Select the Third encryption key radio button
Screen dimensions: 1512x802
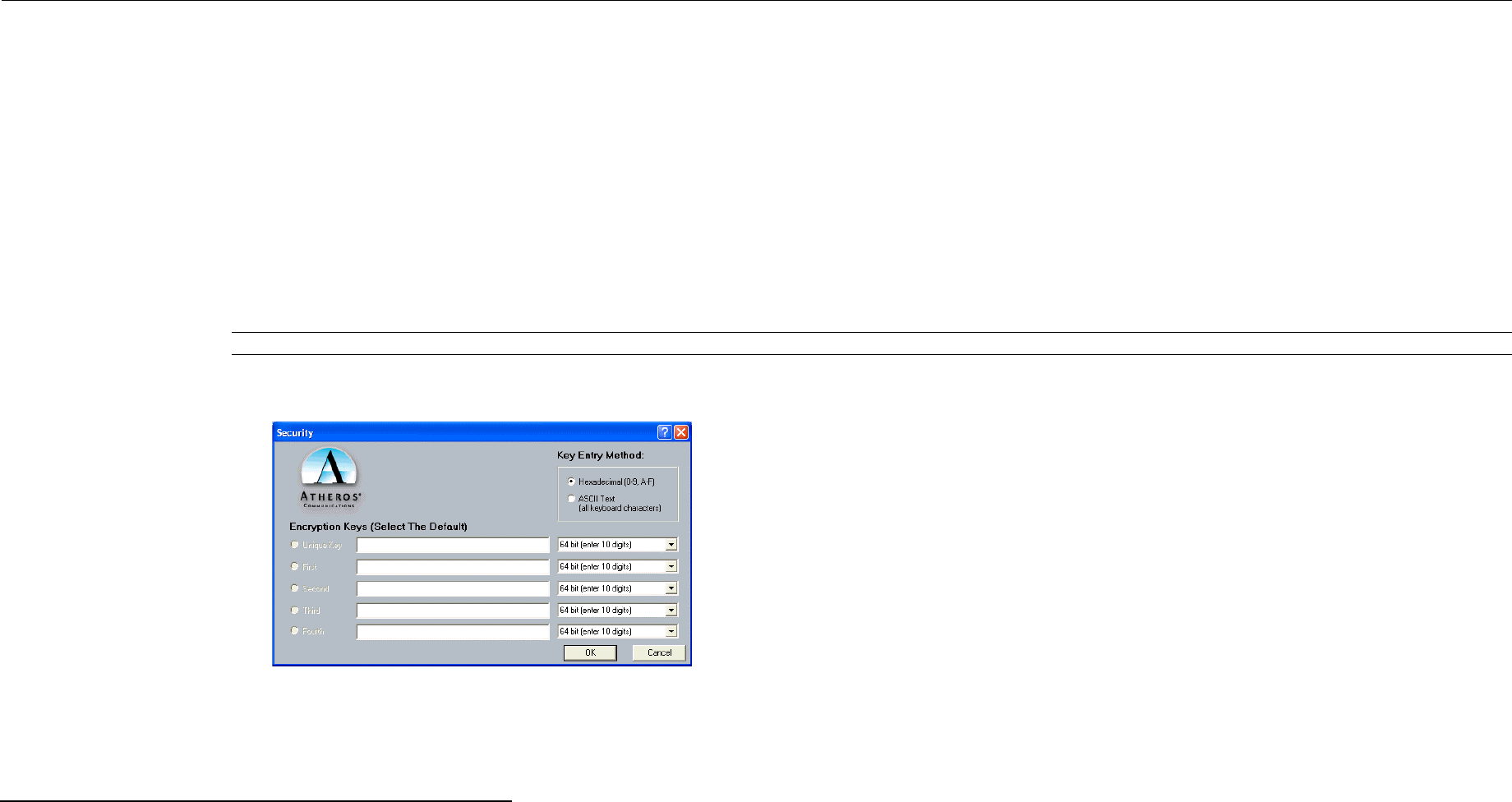click(294, 611)
